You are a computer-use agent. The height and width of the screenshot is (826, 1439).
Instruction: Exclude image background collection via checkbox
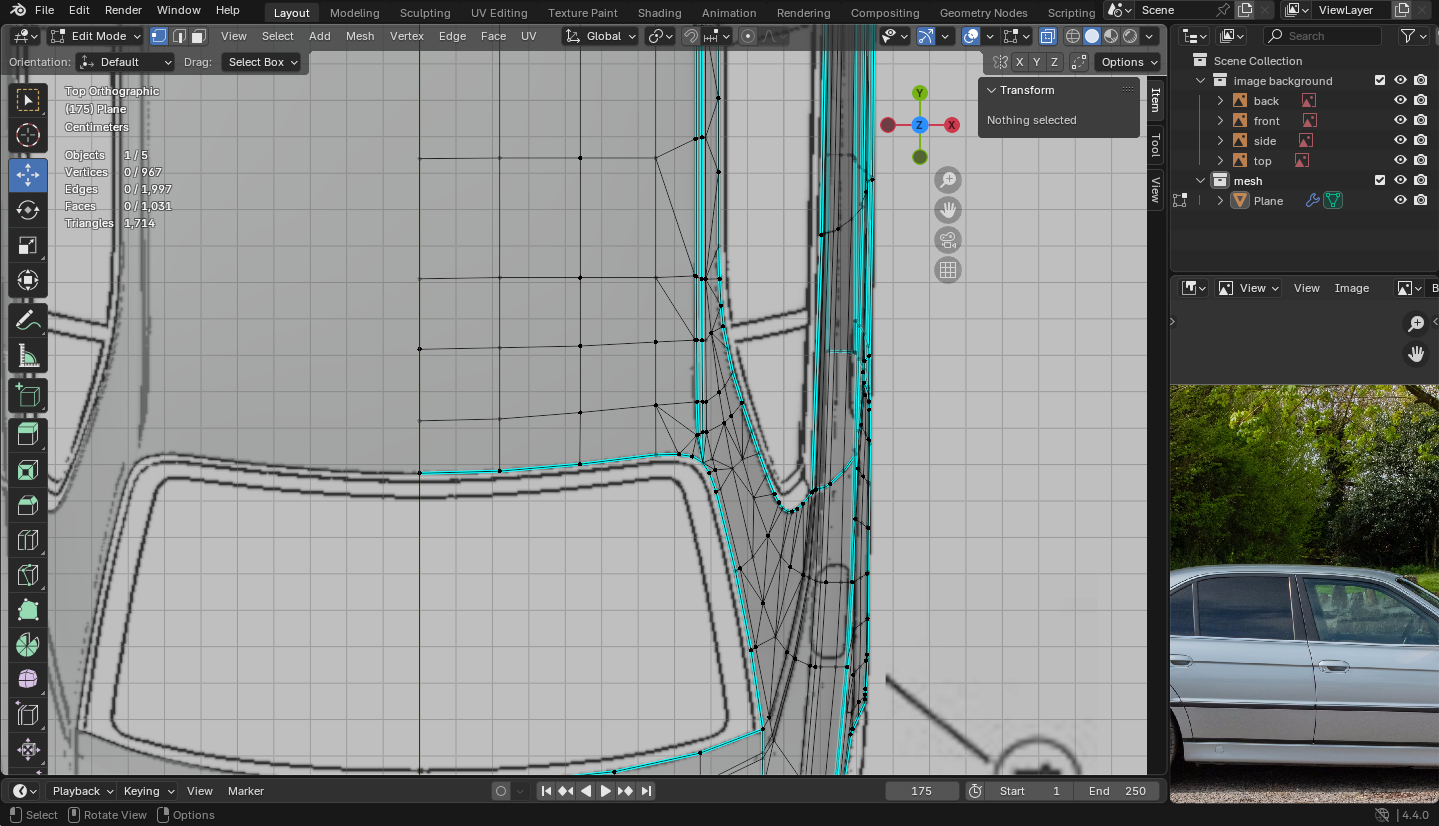tap(1380, 81)
